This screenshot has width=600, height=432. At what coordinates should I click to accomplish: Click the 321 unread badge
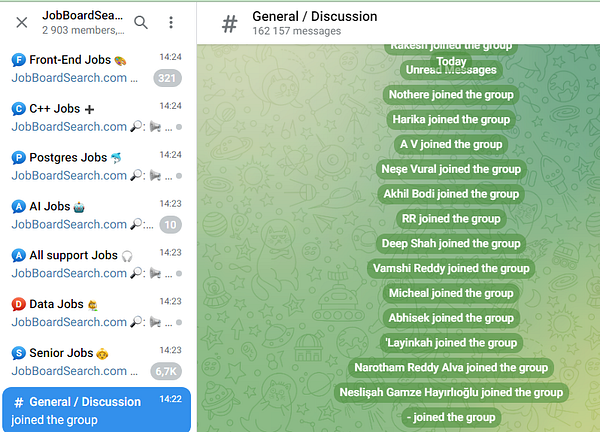167,78
